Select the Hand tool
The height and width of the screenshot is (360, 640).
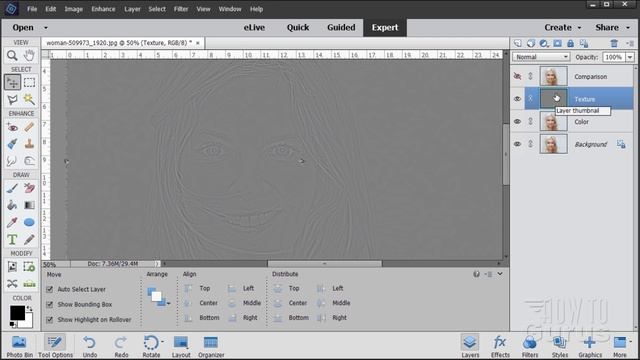(29, 55)
